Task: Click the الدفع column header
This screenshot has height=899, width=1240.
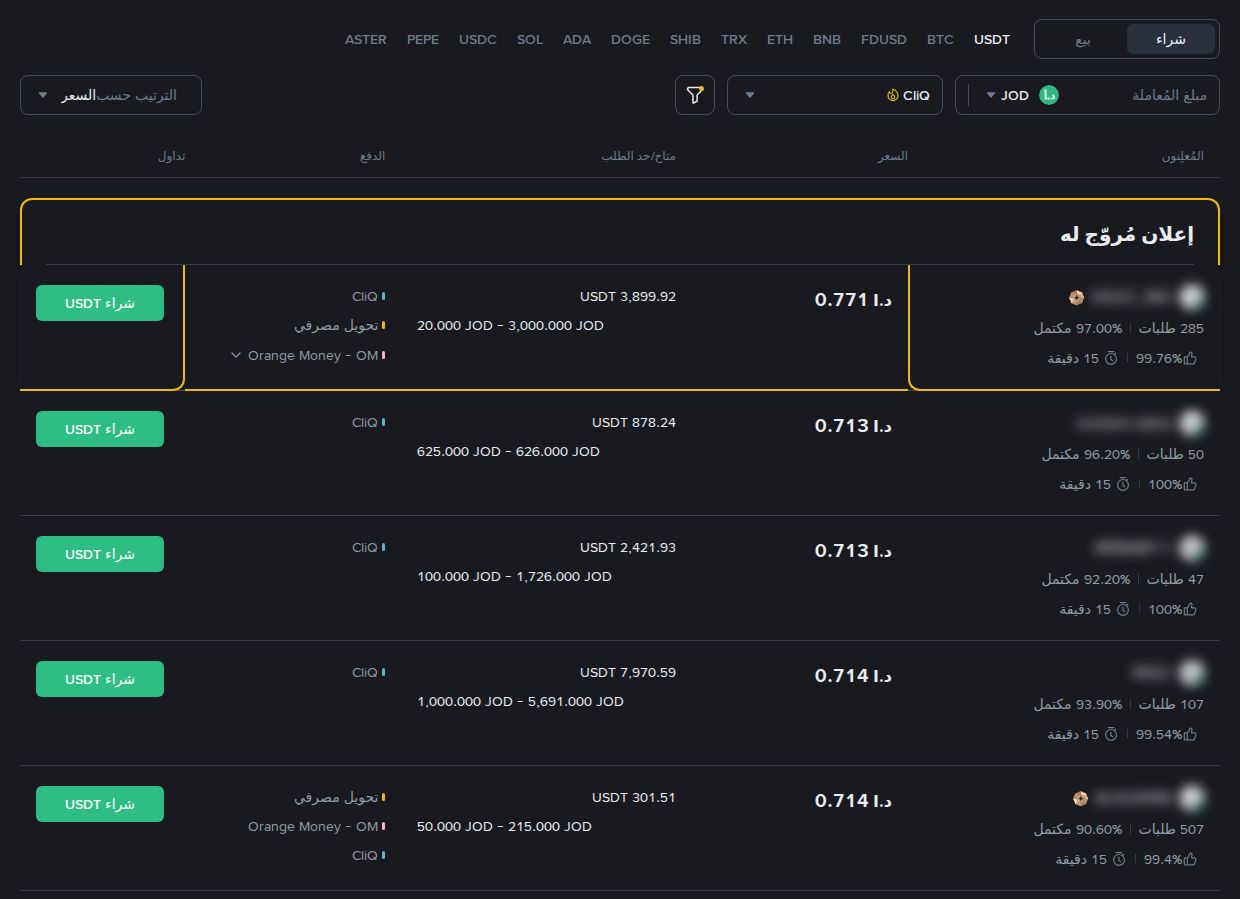Action: (372, 157)
